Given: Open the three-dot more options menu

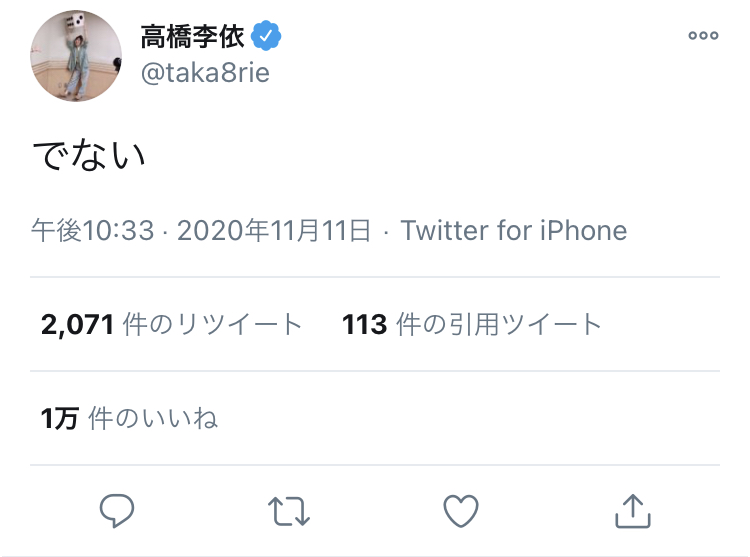Looking at the screenshot, I should 703,36.
